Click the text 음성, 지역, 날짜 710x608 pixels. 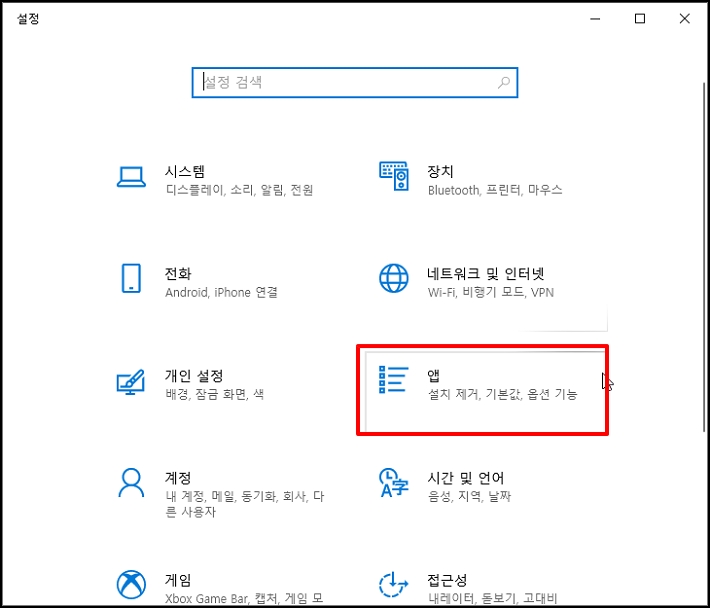tap(470, 497)
